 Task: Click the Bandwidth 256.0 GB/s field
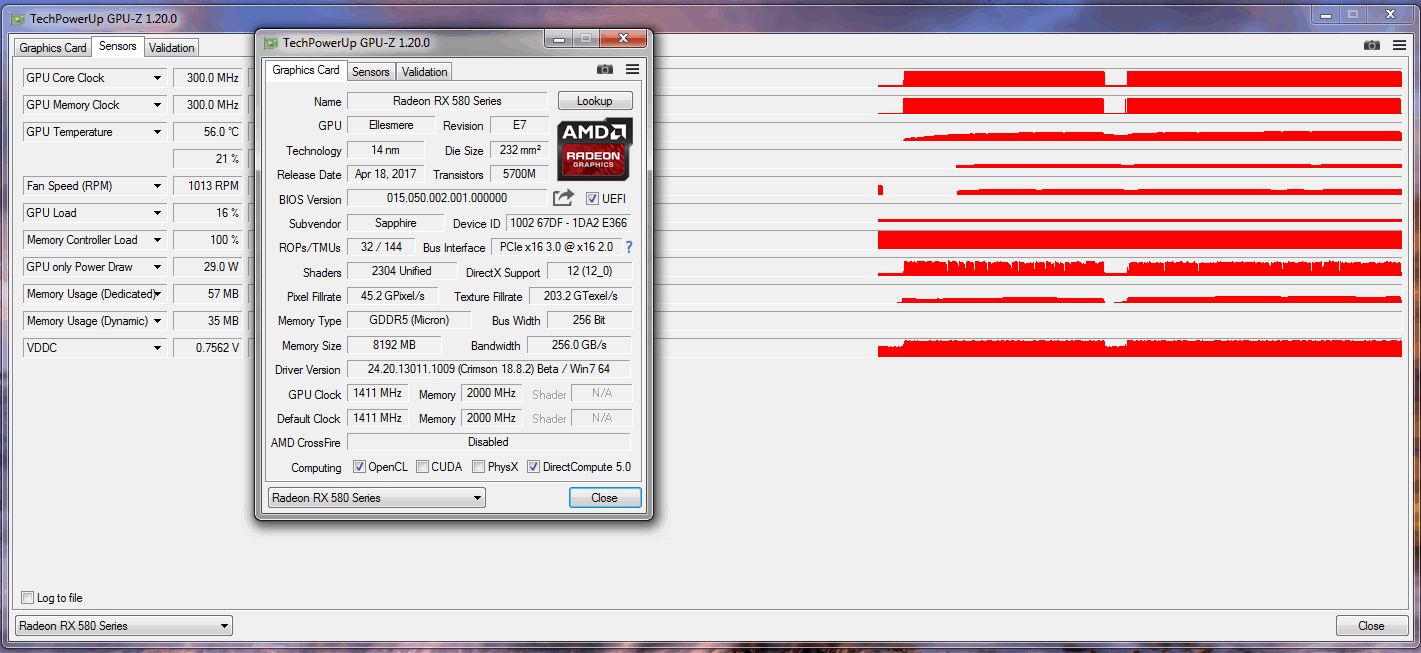[x=579, y=345]
